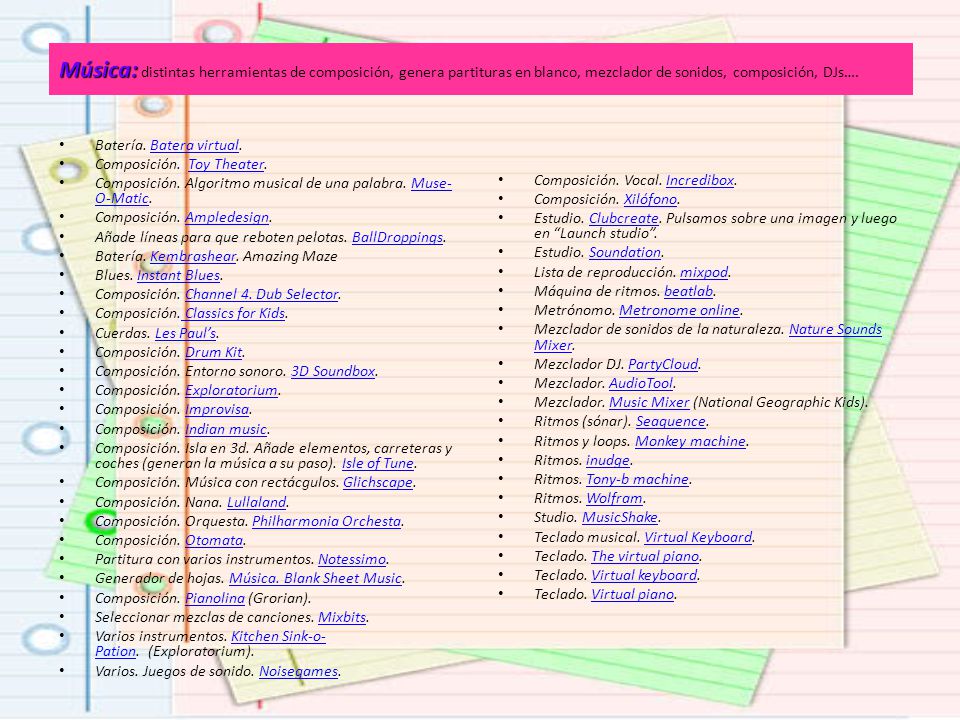The height and width of the screenshot is (720, 960).
Task: Open the Otomata link
Action: tap(214, 540)
